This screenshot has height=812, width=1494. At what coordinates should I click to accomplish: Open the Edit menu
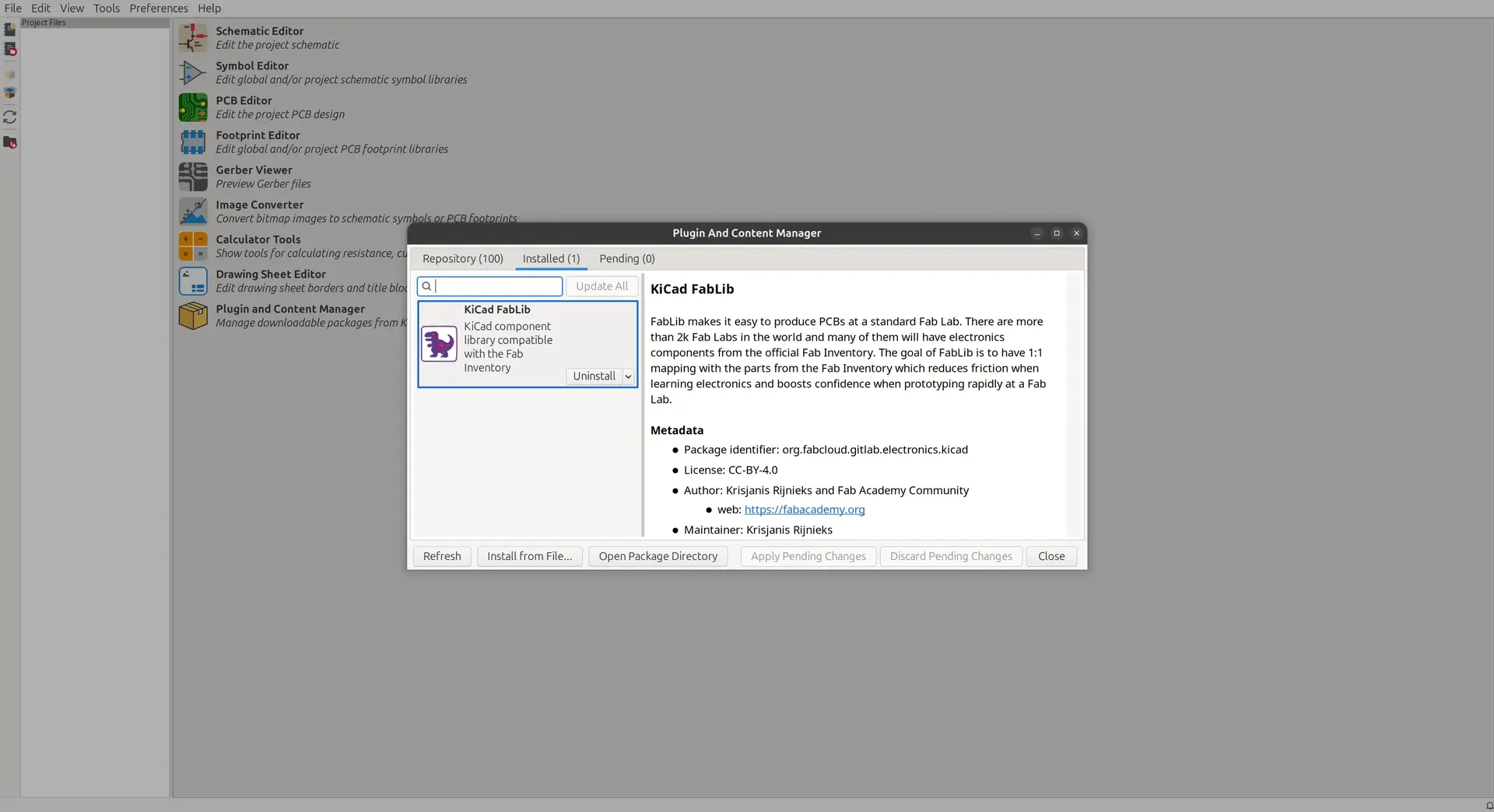pos(40,8)
